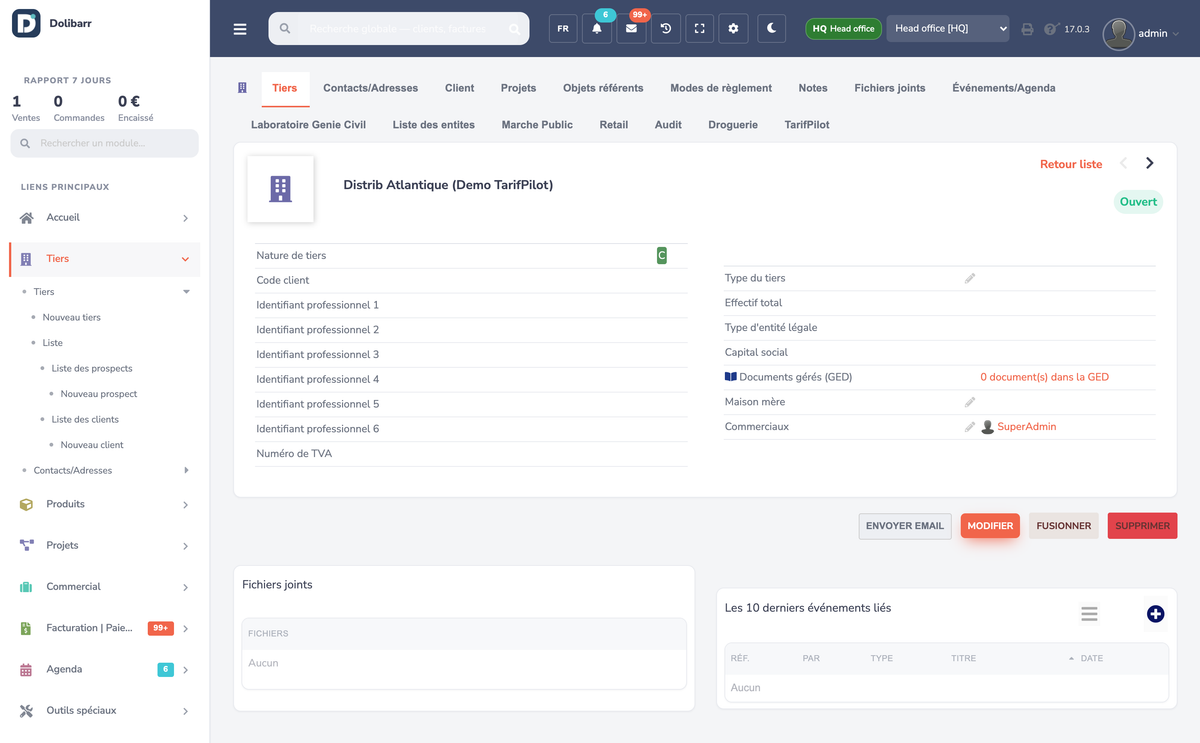Open the recent history clock icon

click(x=665, y=29)
